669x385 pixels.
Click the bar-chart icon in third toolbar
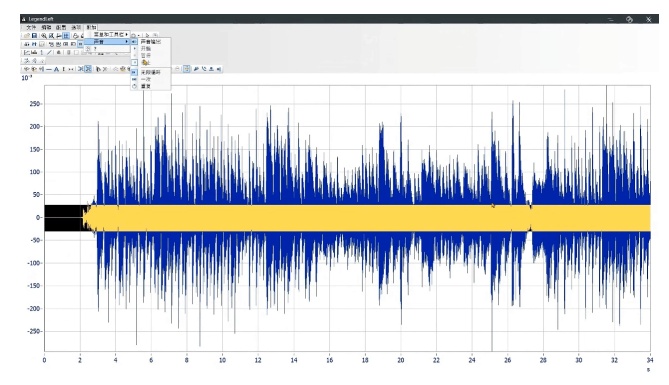pos(34,52)
